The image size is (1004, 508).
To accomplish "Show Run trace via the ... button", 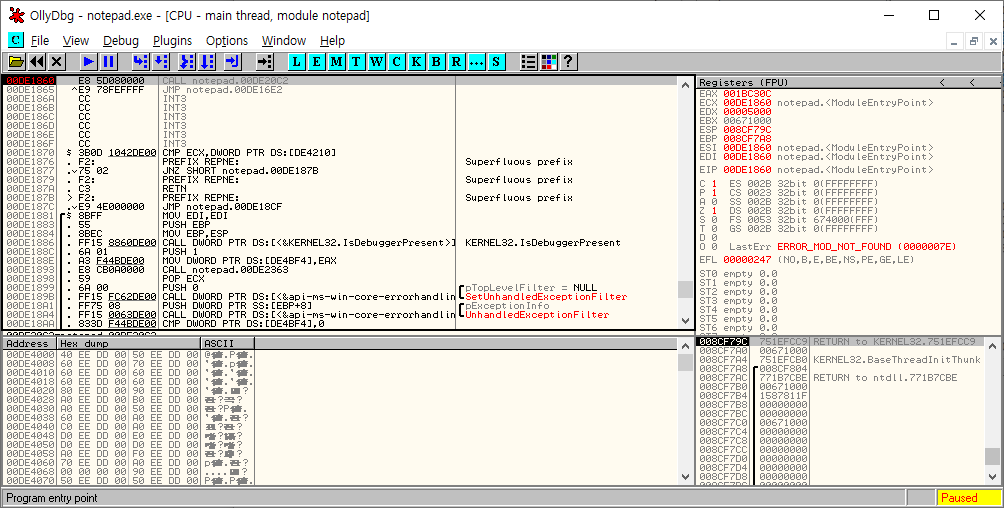I will [476, 61].
